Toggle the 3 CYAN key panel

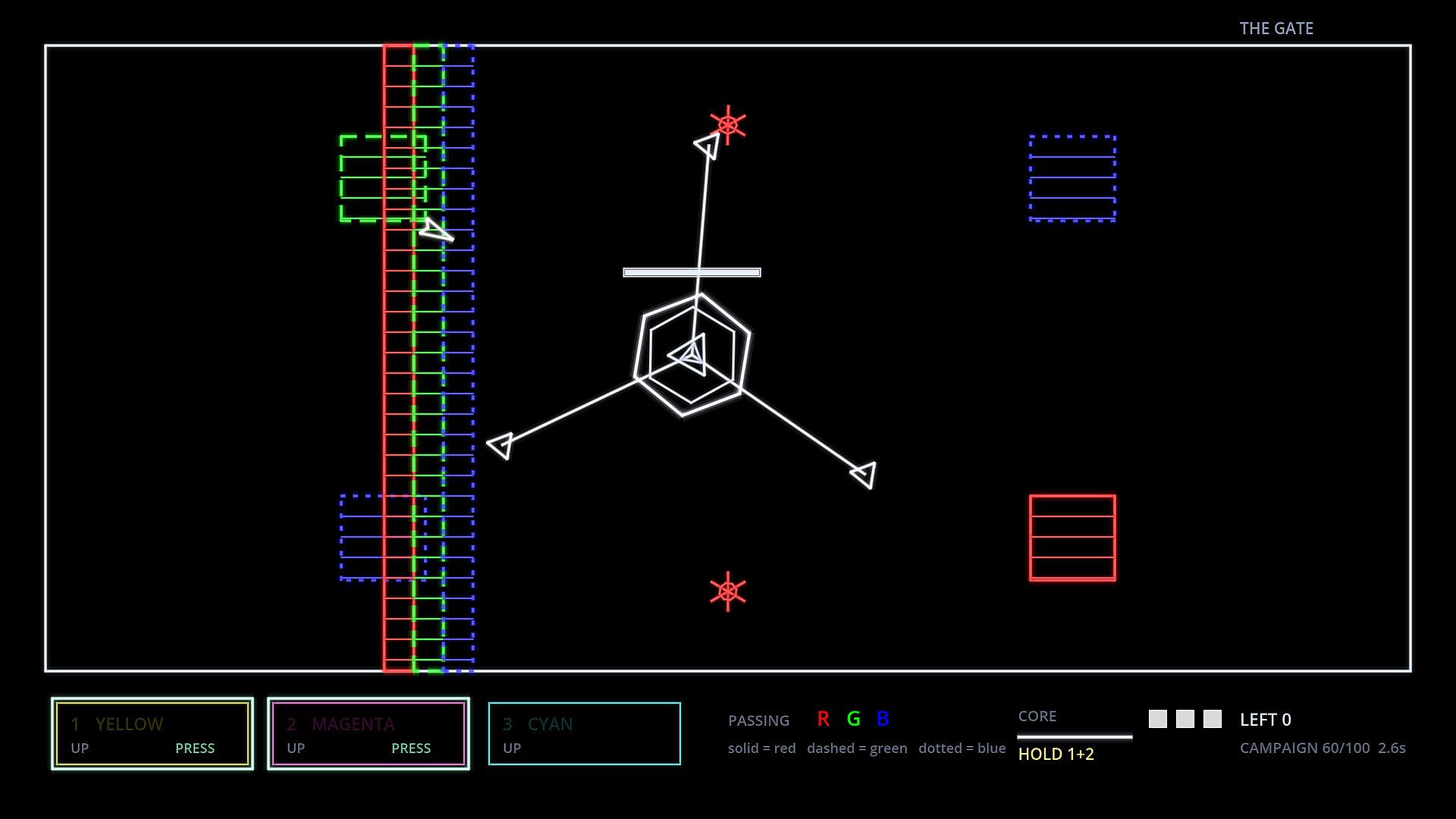[x=585, y=733]
